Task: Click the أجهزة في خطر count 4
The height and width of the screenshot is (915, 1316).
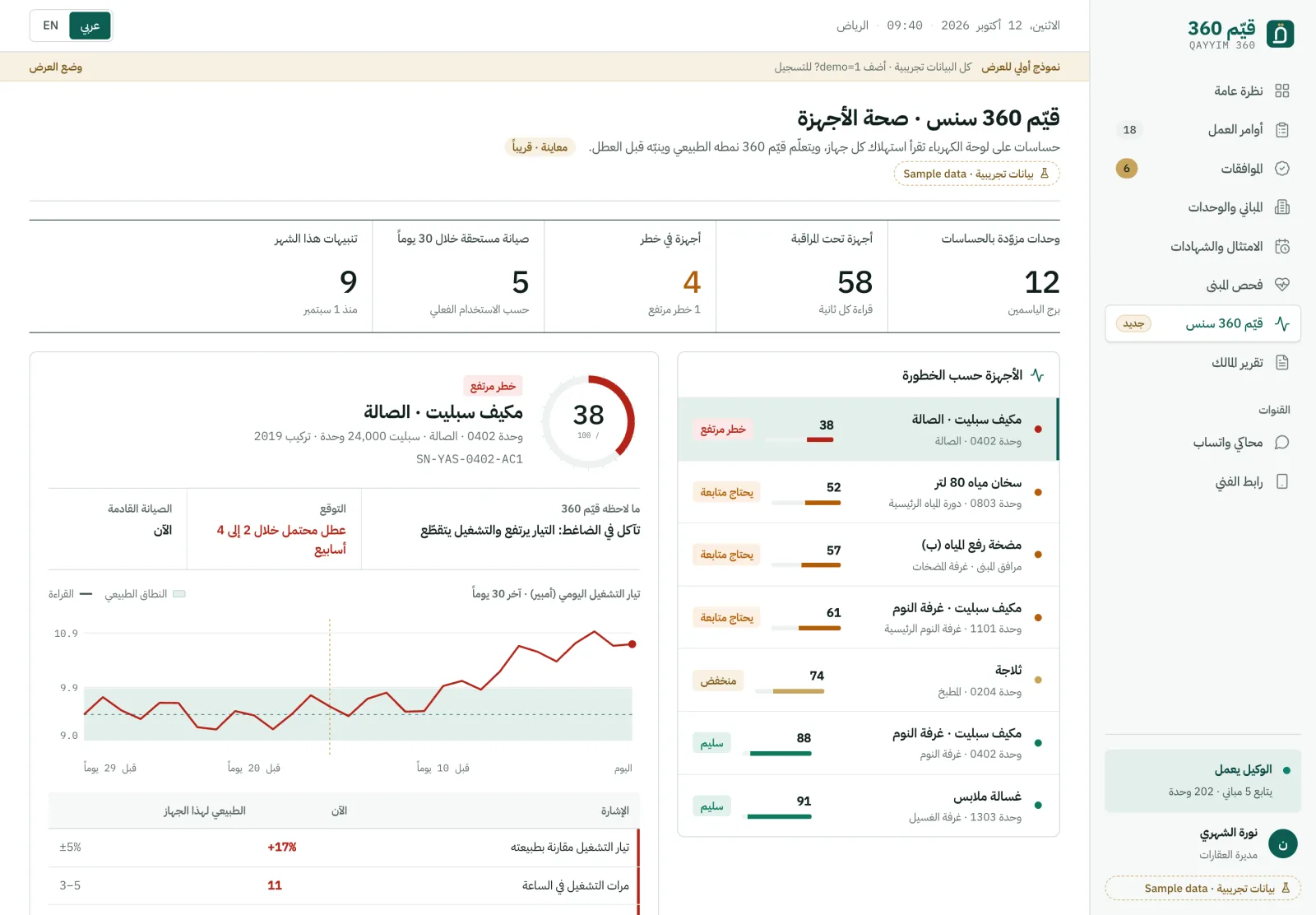Action: (x=692, y=282)
